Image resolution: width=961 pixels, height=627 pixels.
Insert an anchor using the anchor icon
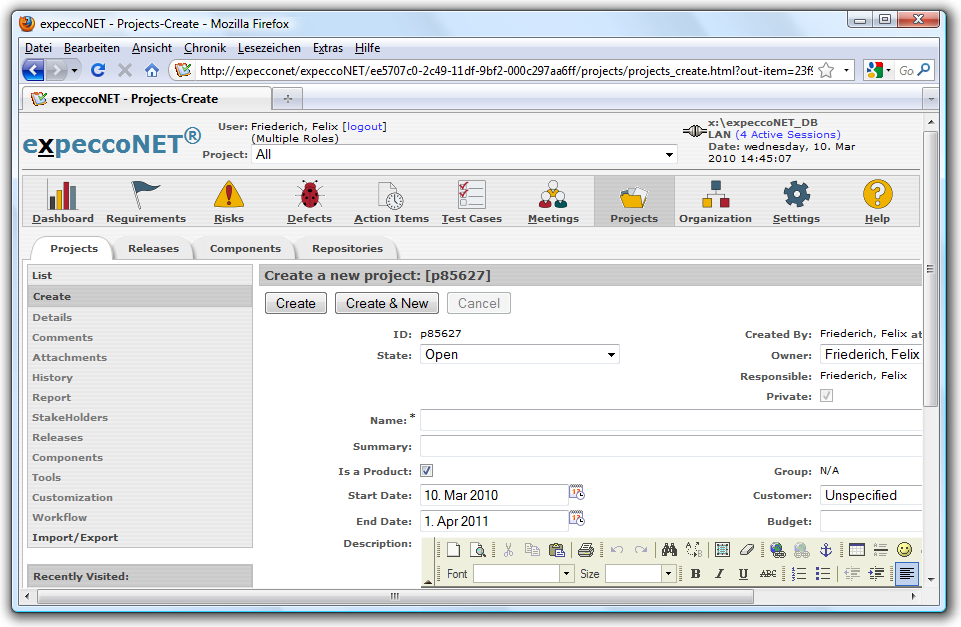pyautogui.click(x=826, y=549)
